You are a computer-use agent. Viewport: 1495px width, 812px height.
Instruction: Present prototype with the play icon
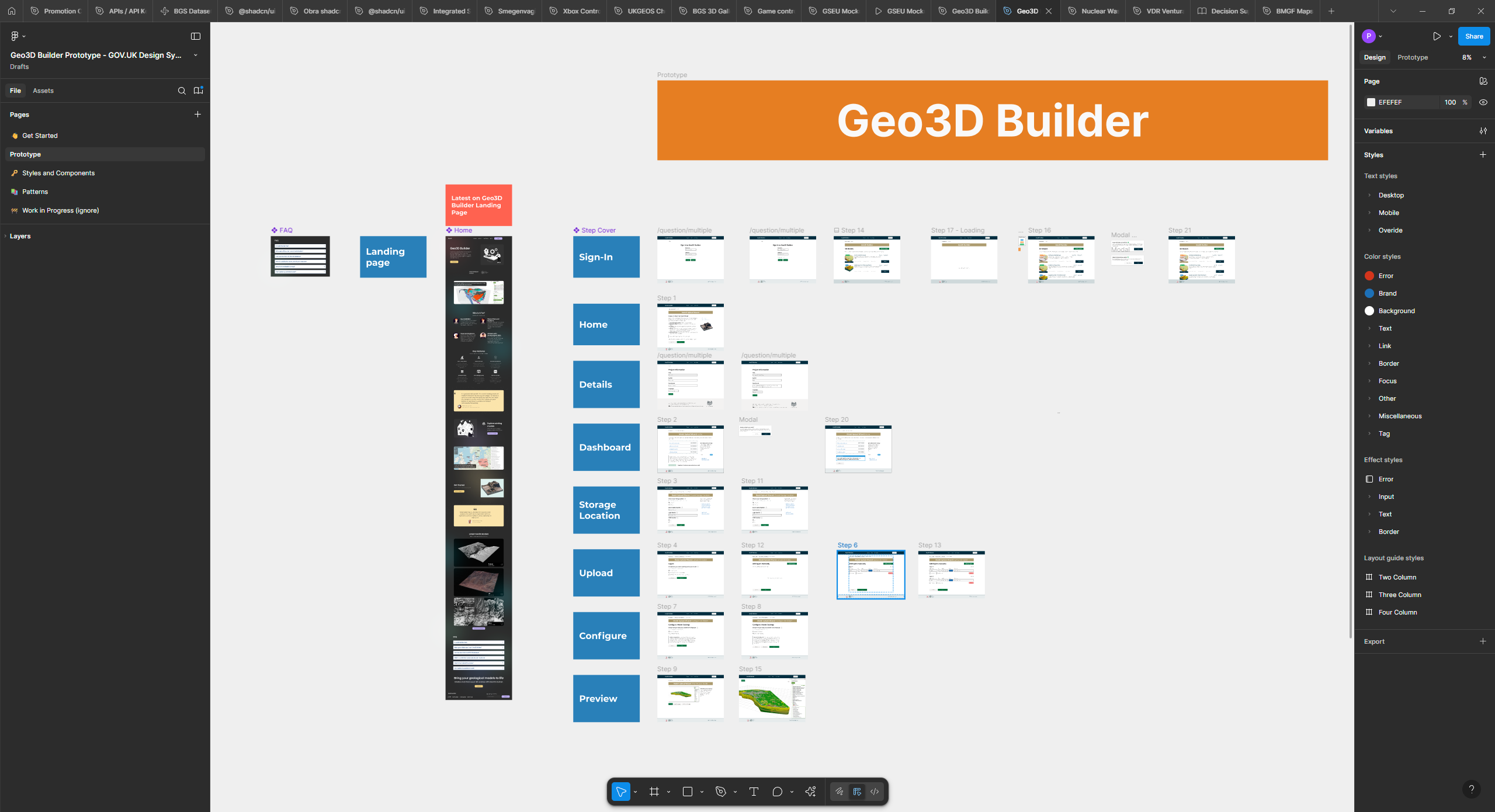point(1437,36)
